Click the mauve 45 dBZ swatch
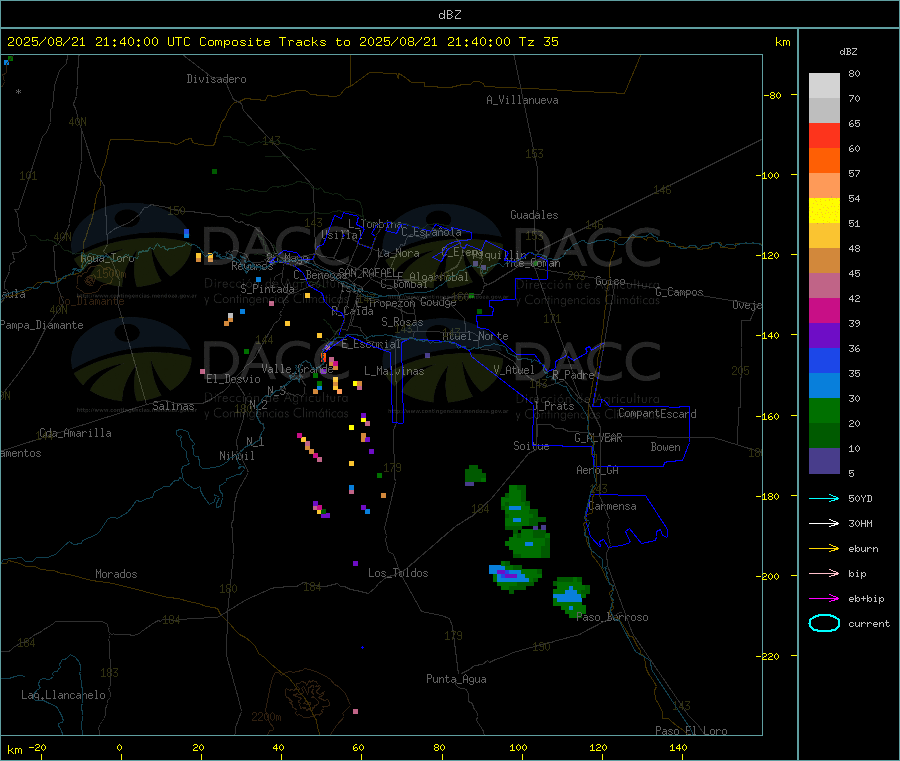Image resolution: width=900 pixels, height=761 pixels. click(x=824, y=285)
